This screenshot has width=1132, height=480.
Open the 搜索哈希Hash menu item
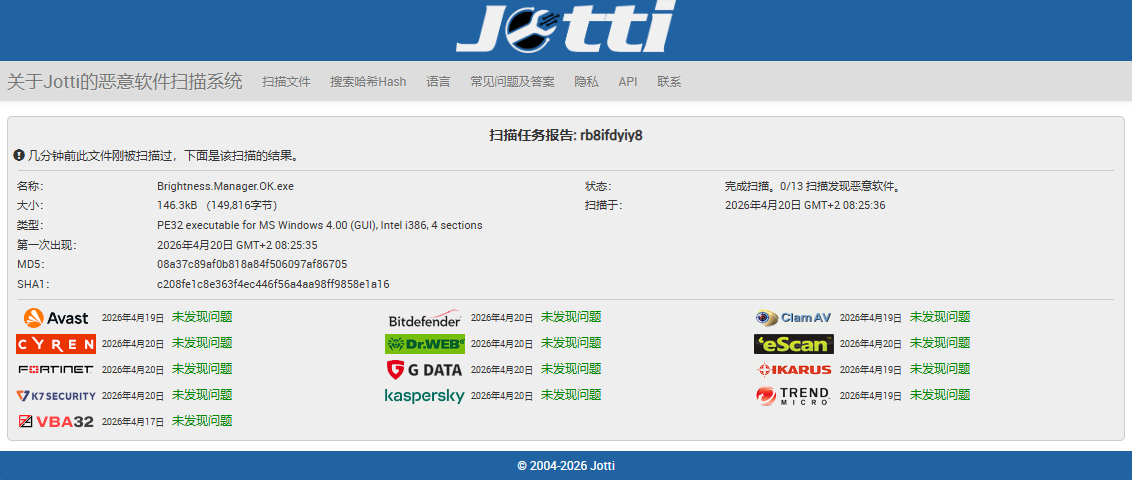point(368,82)
